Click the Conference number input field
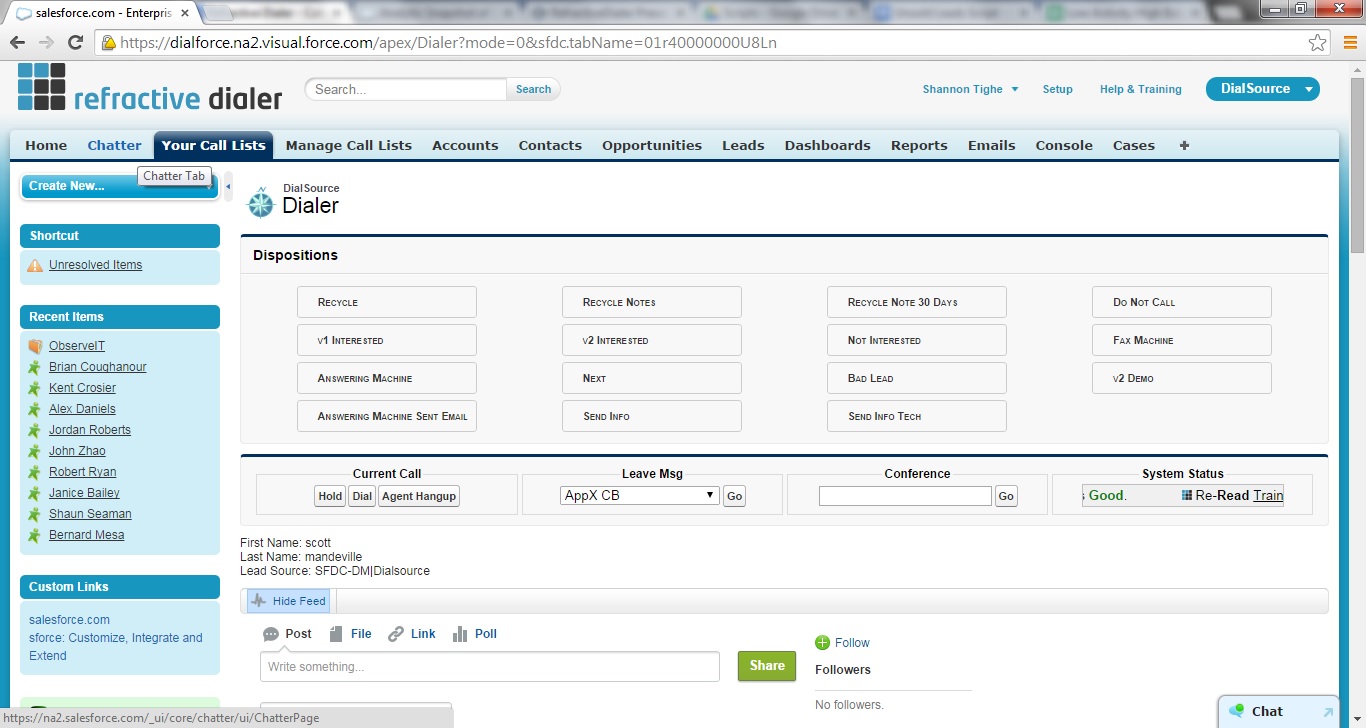This screenshot has height=728, width=1366. [x=905, y=496]
